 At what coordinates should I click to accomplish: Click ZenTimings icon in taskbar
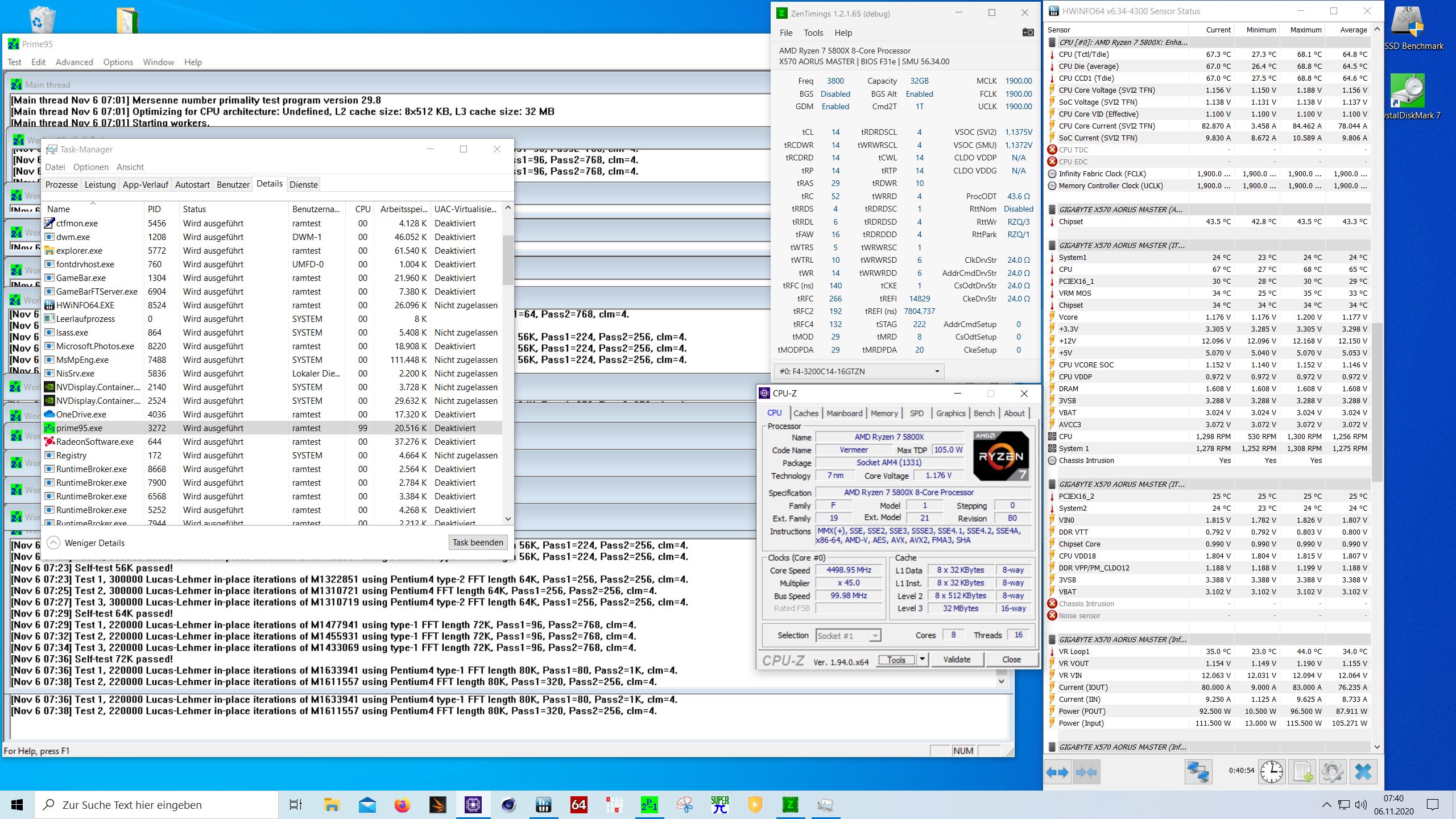[x=790, y=805]
